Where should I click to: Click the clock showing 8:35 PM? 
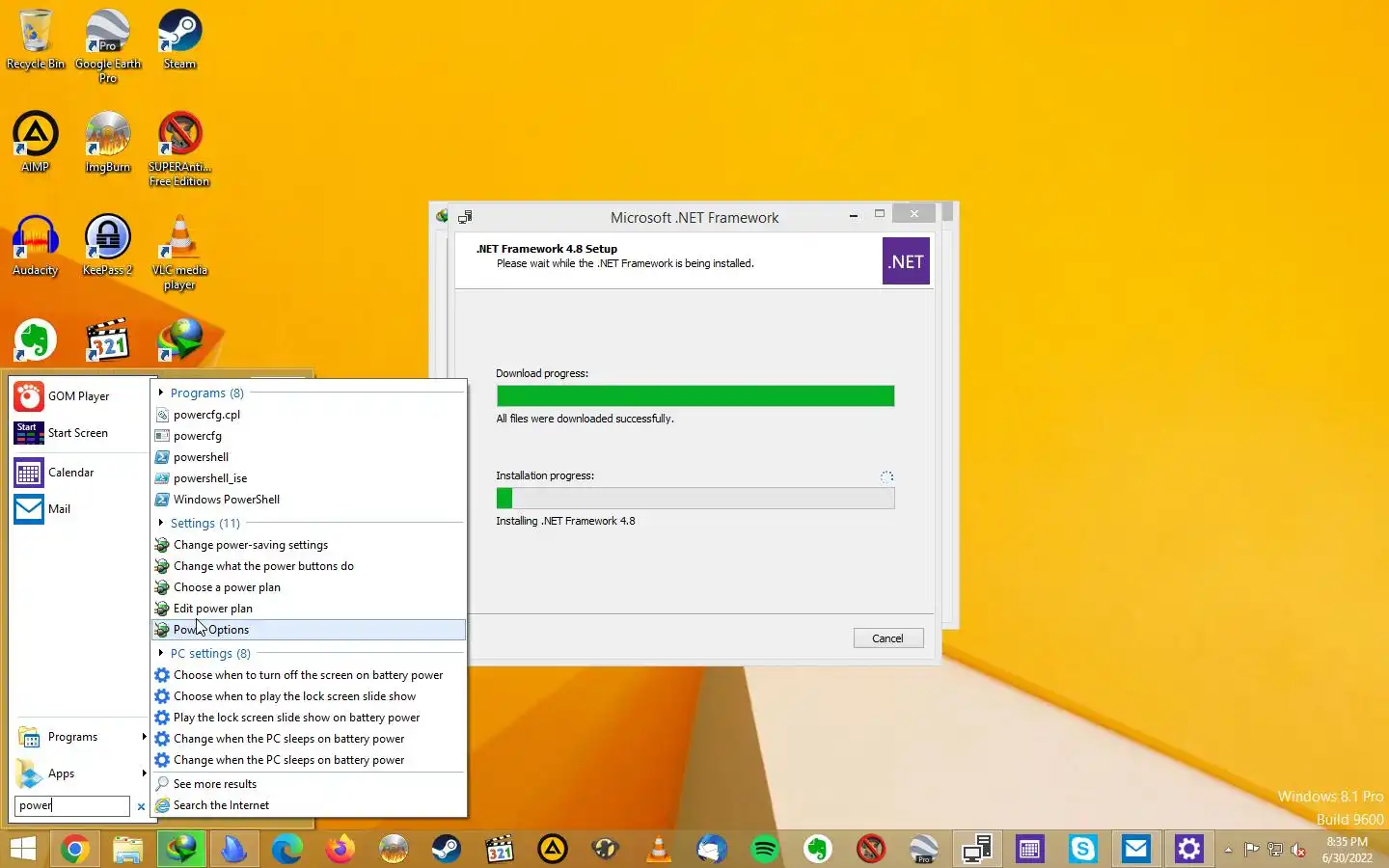1347,842
